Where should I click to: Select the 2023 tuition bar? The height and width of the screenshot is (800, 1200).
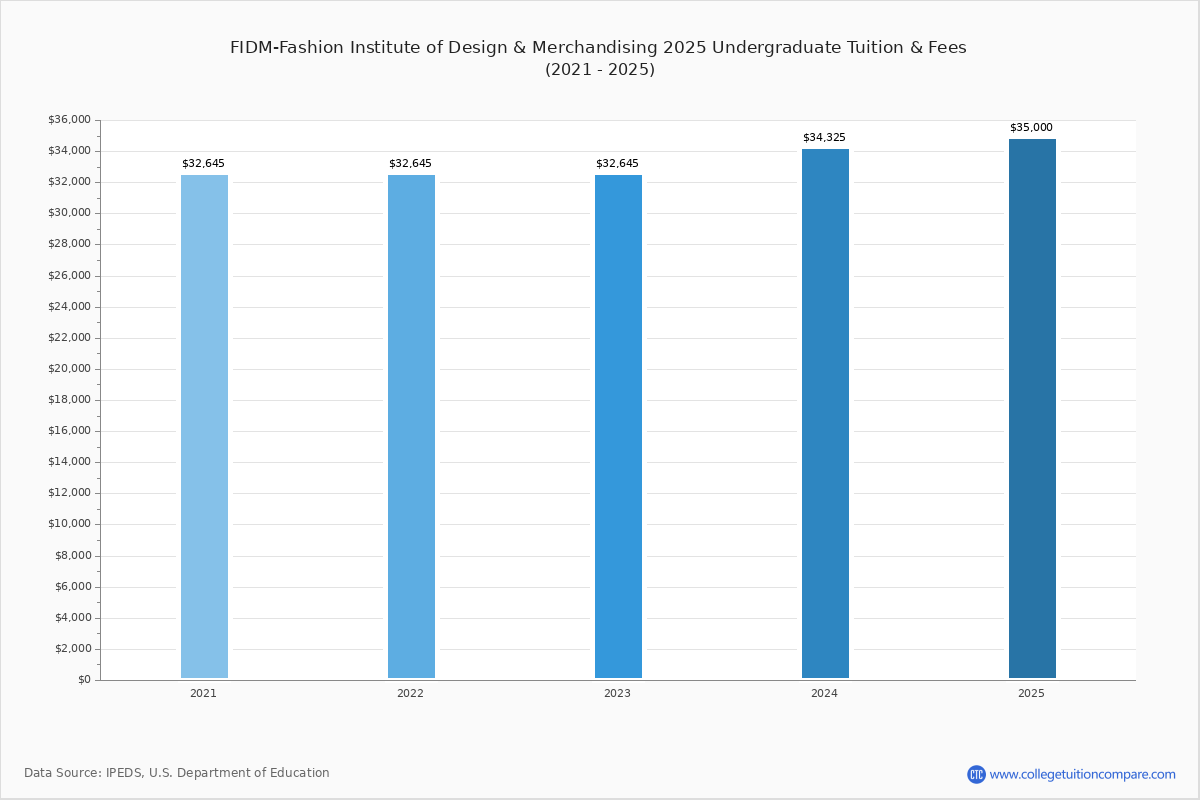[x=618, y=426]
